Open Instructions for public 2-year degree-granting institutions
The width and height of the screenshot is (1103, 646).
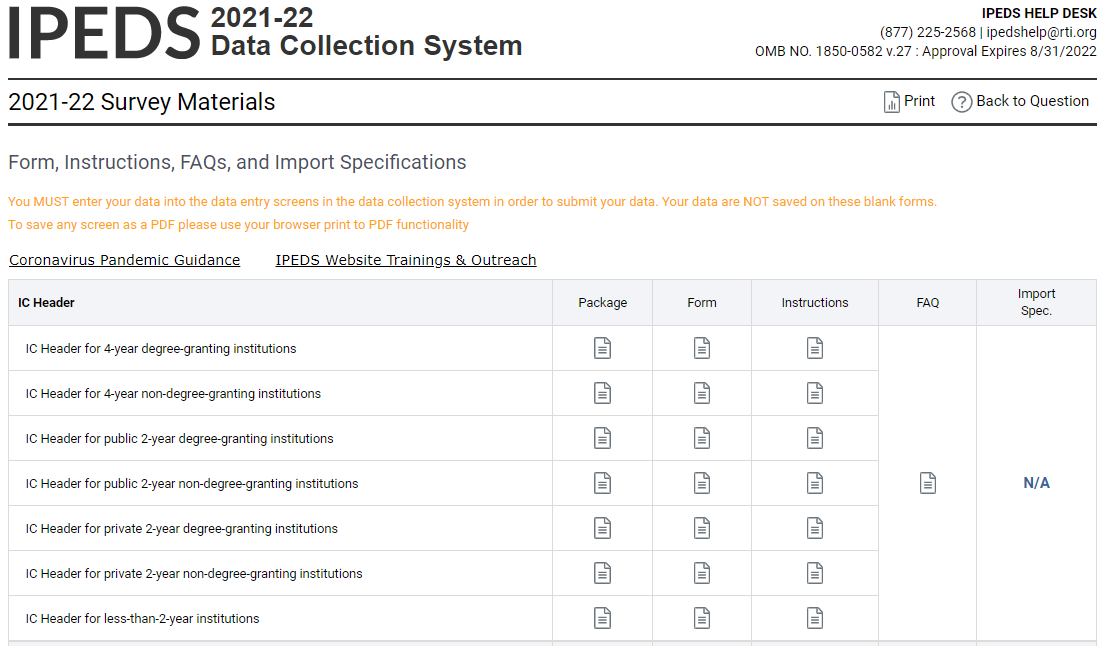pos(815,438)
